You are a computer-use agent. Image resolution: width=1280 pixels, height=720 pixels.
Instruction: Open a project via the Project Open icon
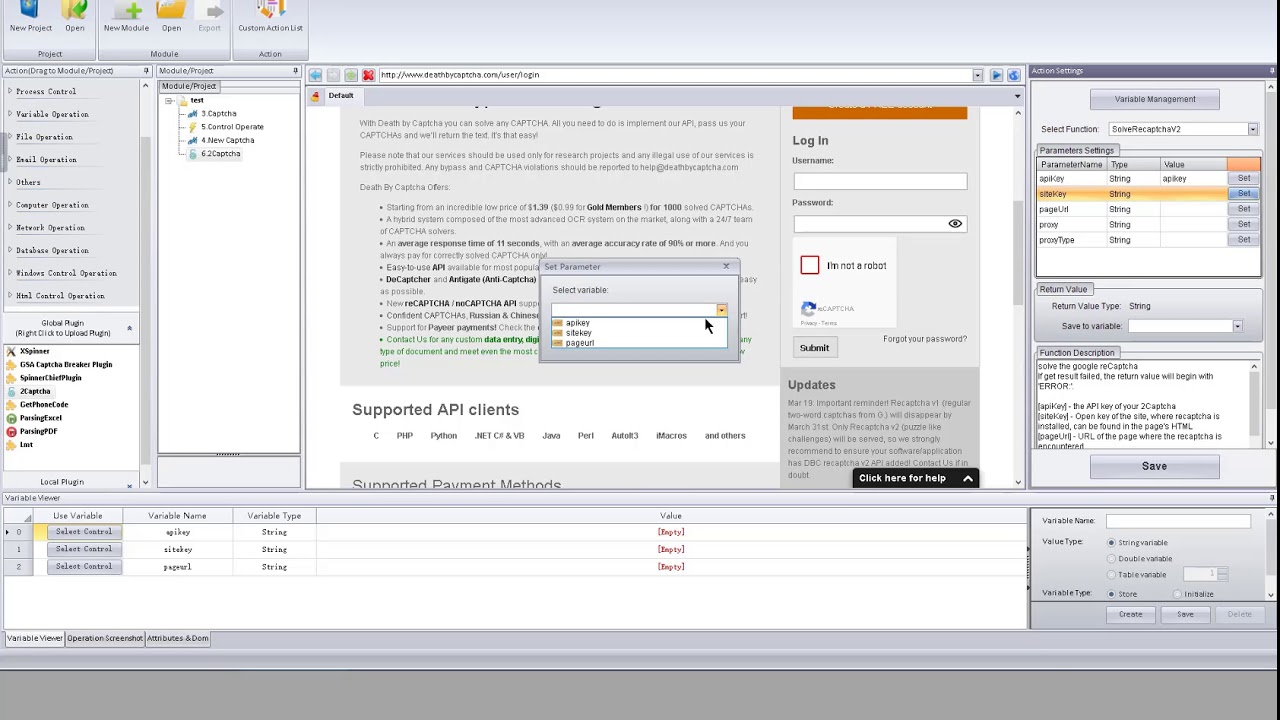pos(74,11)
